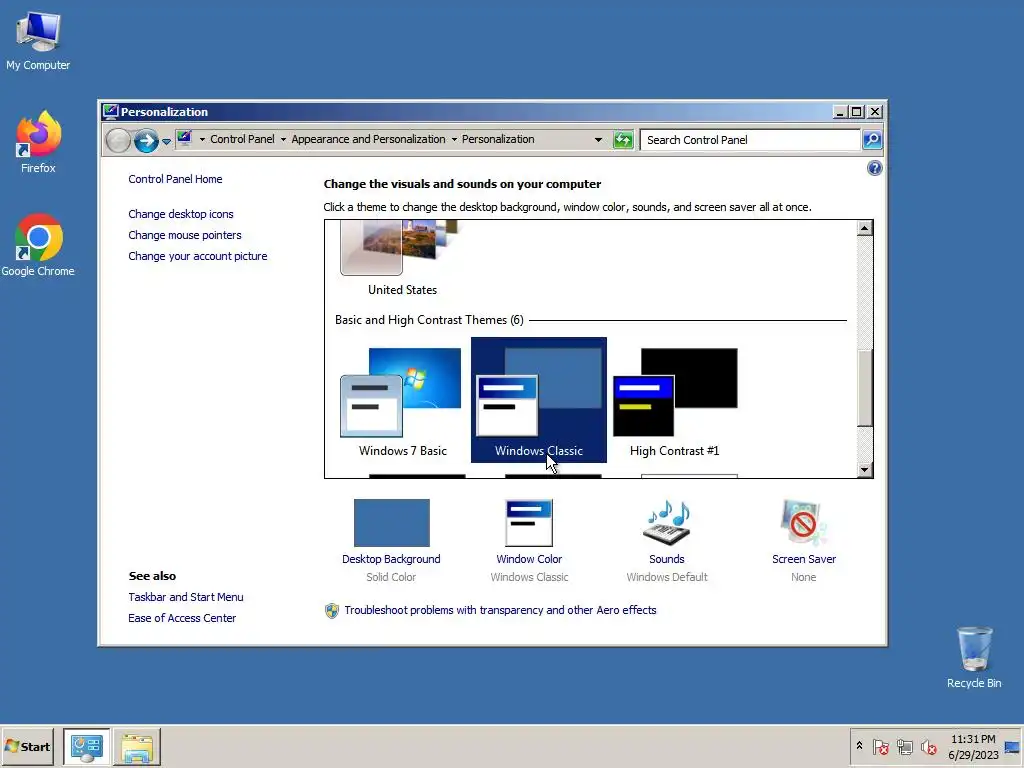The width and height of the screenshot is (1024, 768).
Task: Open Screen Saver settings
Action: tap(804, 541)
